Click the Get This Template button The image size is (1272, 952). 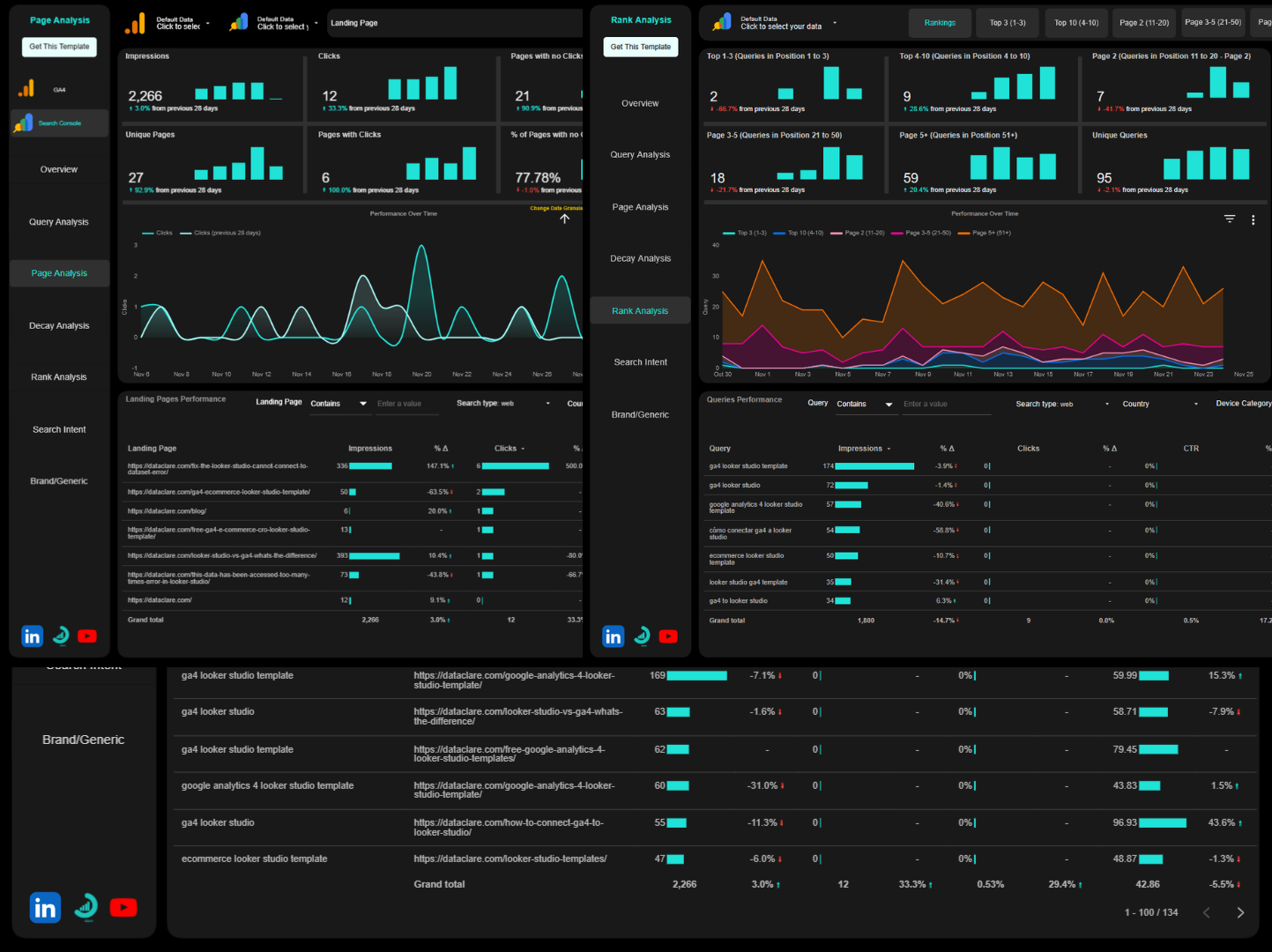[641, 46]
